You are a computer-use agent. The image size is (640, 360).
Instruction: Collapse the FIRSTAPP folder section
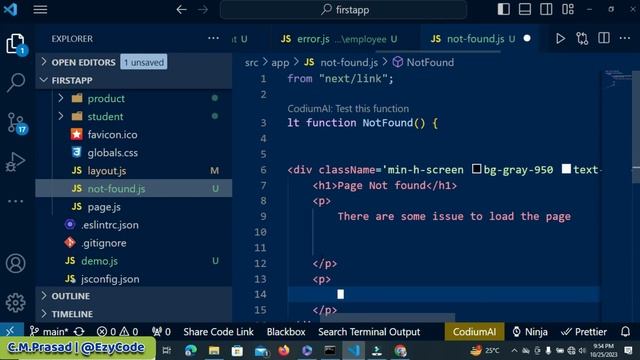click(x=134, y=80)
